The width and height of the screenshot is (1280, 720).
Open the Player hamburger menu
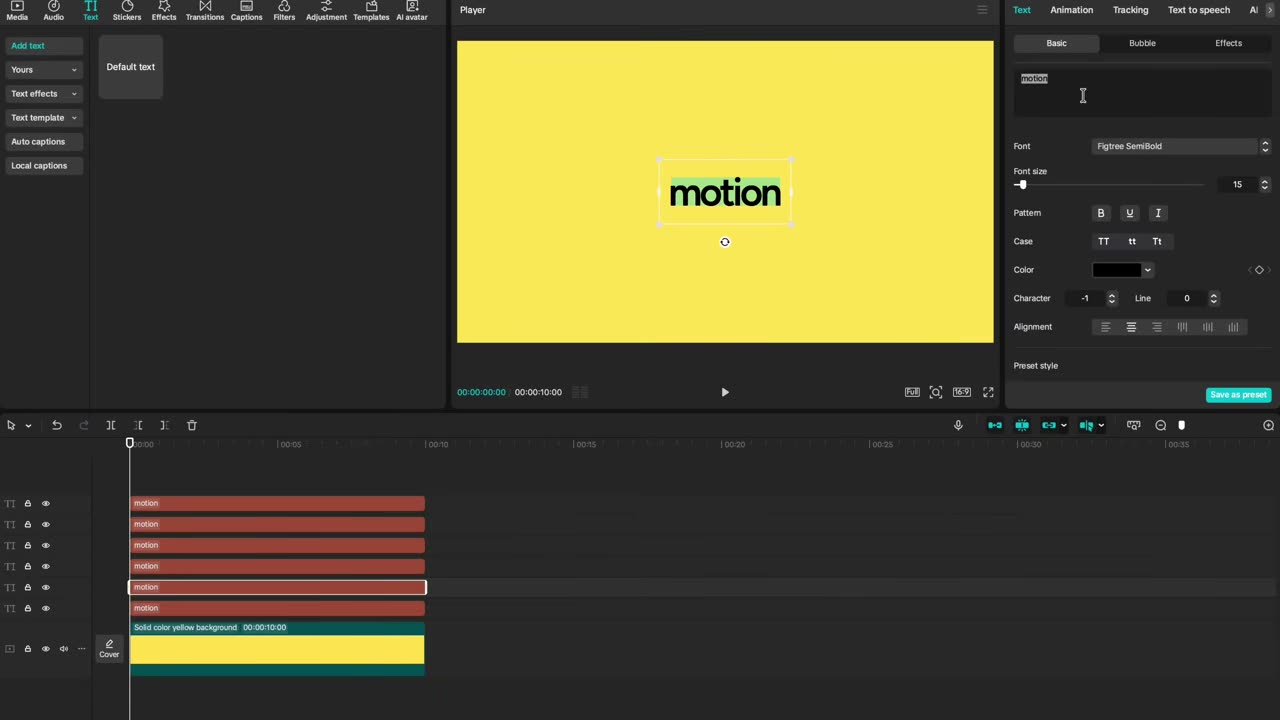(x=982, y=10)
